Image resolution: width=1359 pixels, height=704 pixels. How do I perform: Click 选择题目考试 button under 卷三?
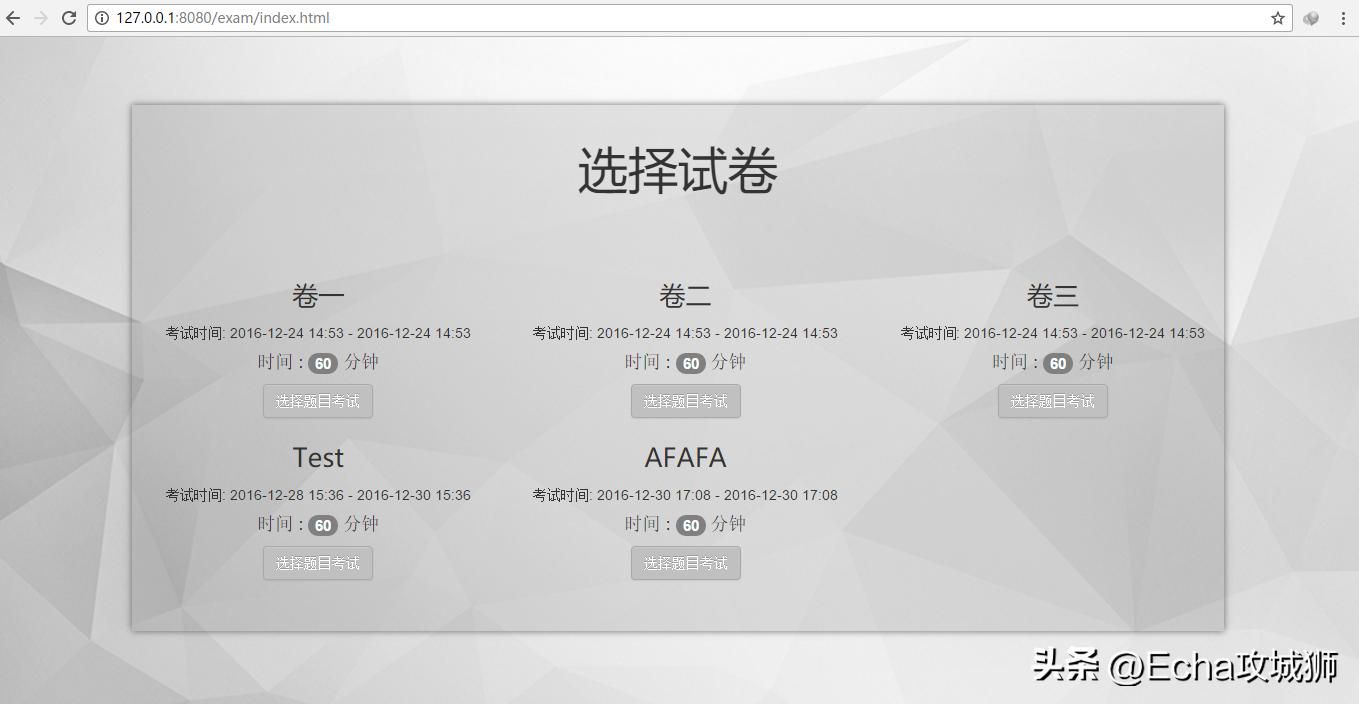tap(1052, 401)
